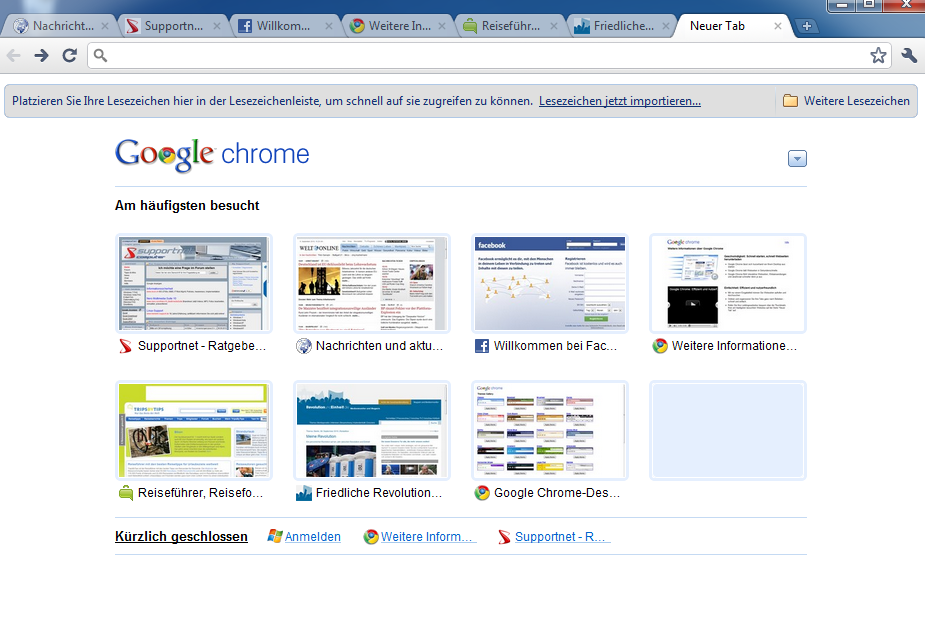The image size is (925, 637).
Task: Close the Supportn... tab
Action: (x=217, y=26)
